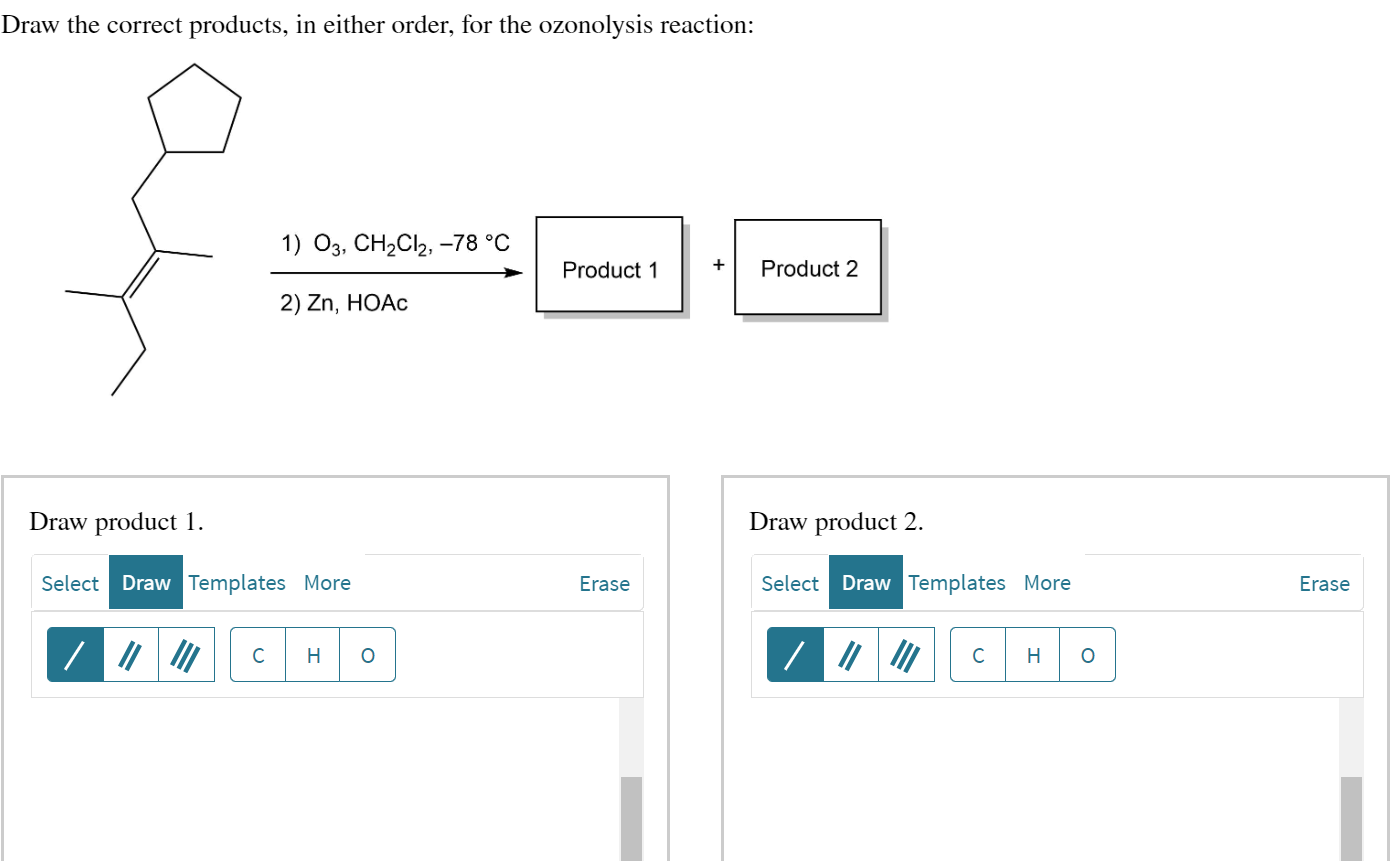Pick the Oxygen atom in product 1 editor
Viewport: 1390px width, 861px height.
[x=367, y=655]
